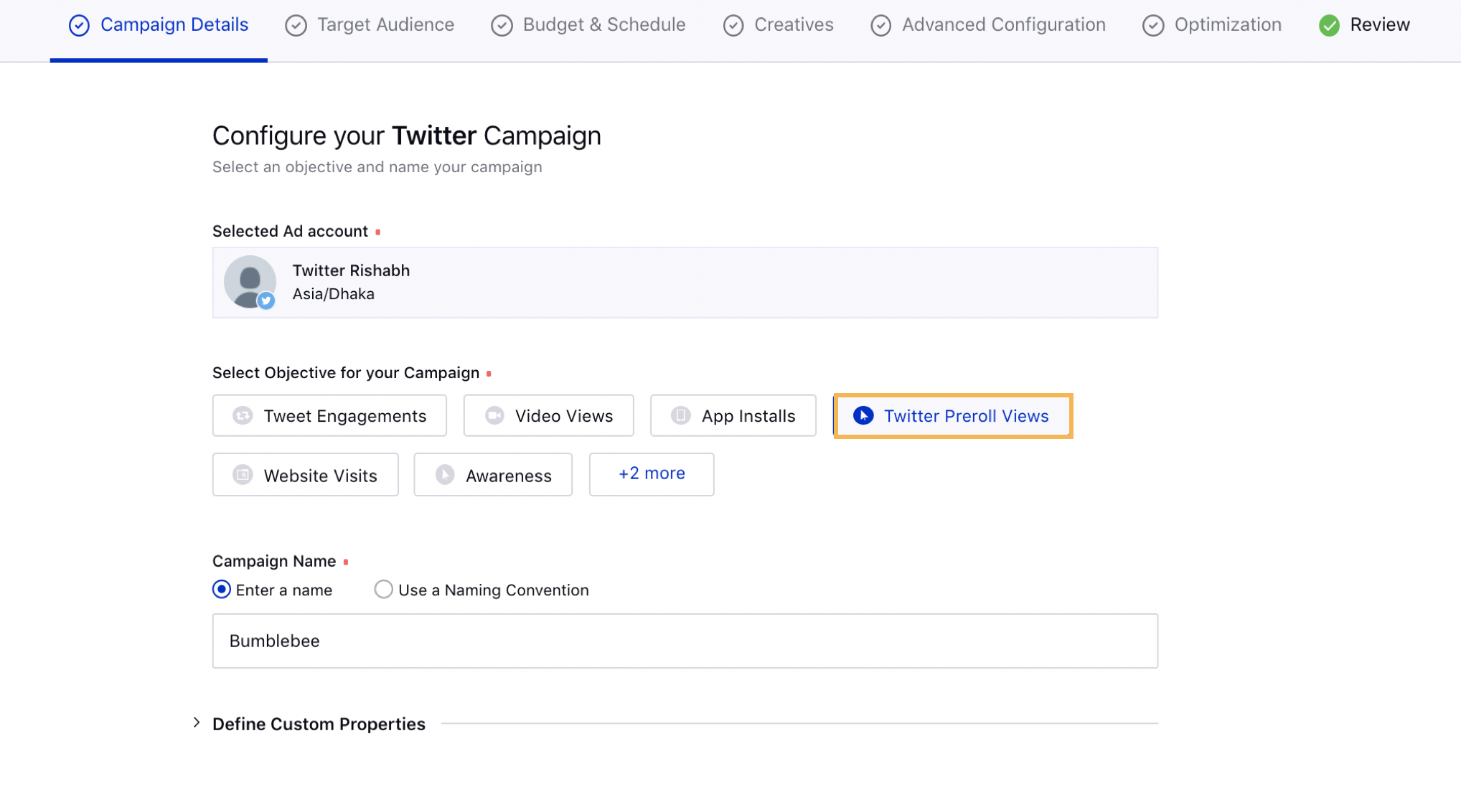Show the +2 more objectives

click(652, 474)
